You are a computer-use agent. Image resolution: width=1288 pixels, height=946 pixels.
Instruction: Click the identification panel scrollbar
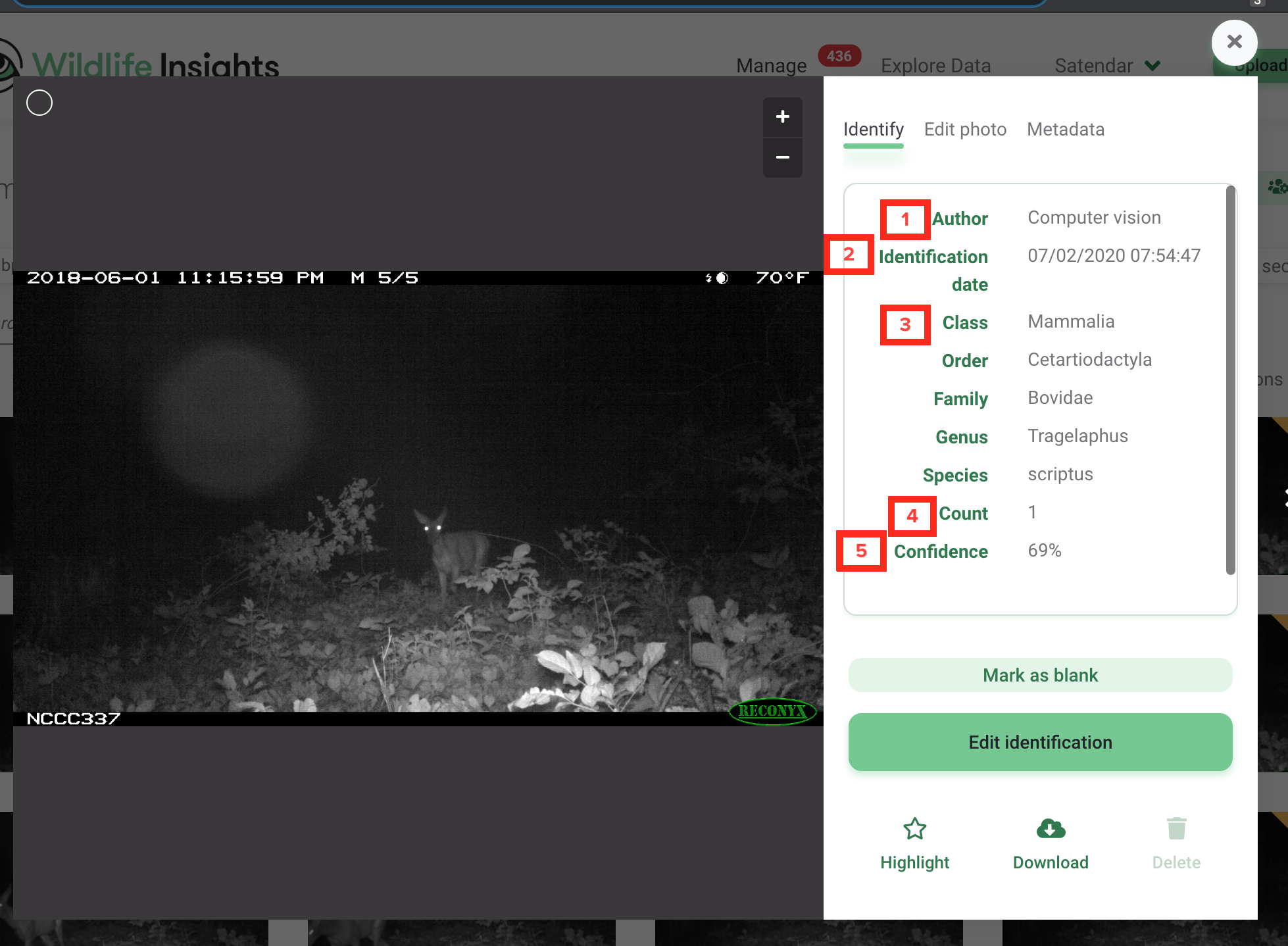(x=1230, y=380)
